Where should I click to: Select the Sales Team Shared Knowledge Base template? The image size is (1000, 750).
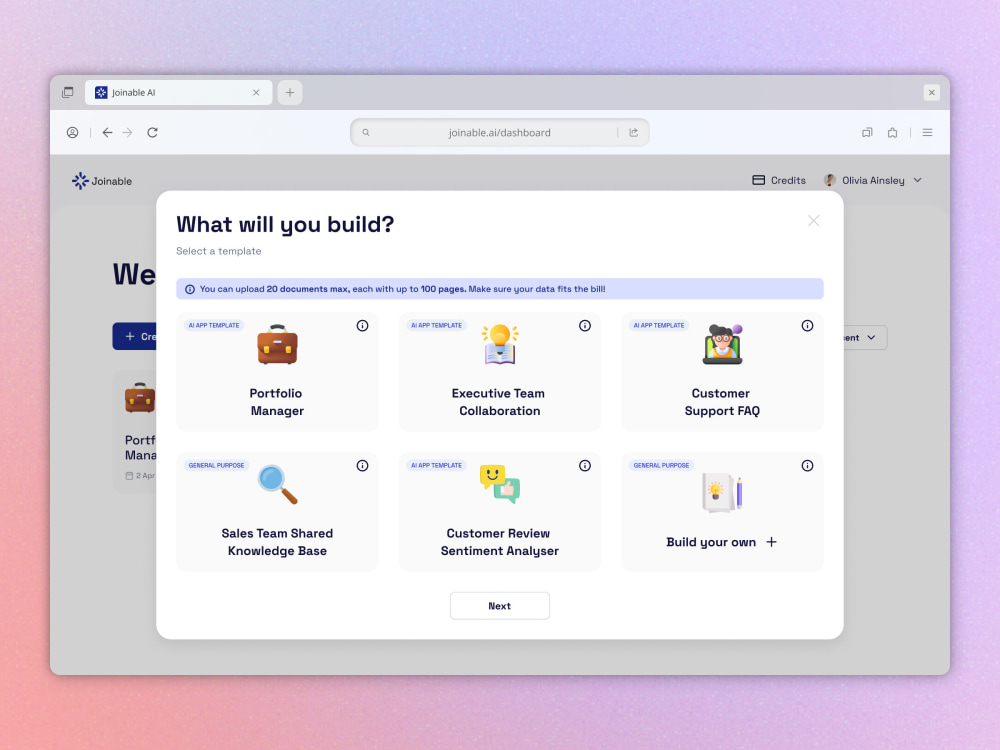pos(277,512)
